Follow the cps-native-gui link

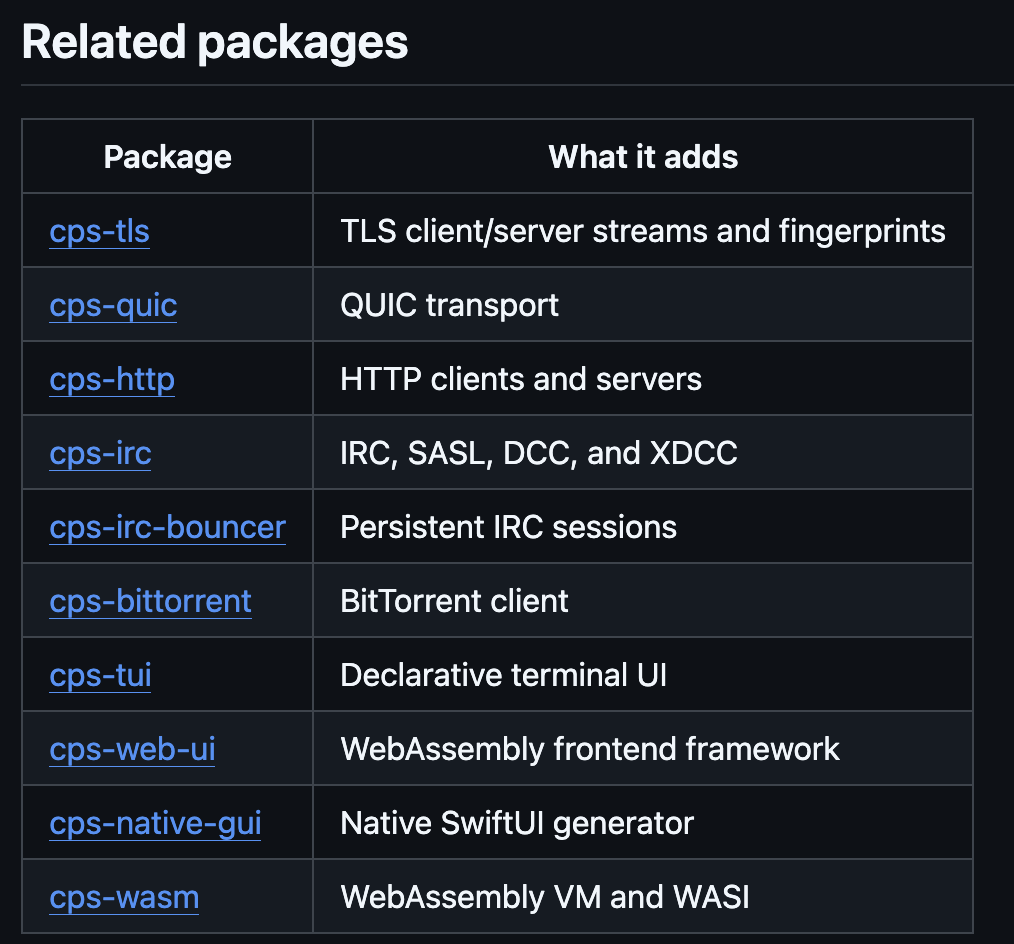click(x=155, y=823)
